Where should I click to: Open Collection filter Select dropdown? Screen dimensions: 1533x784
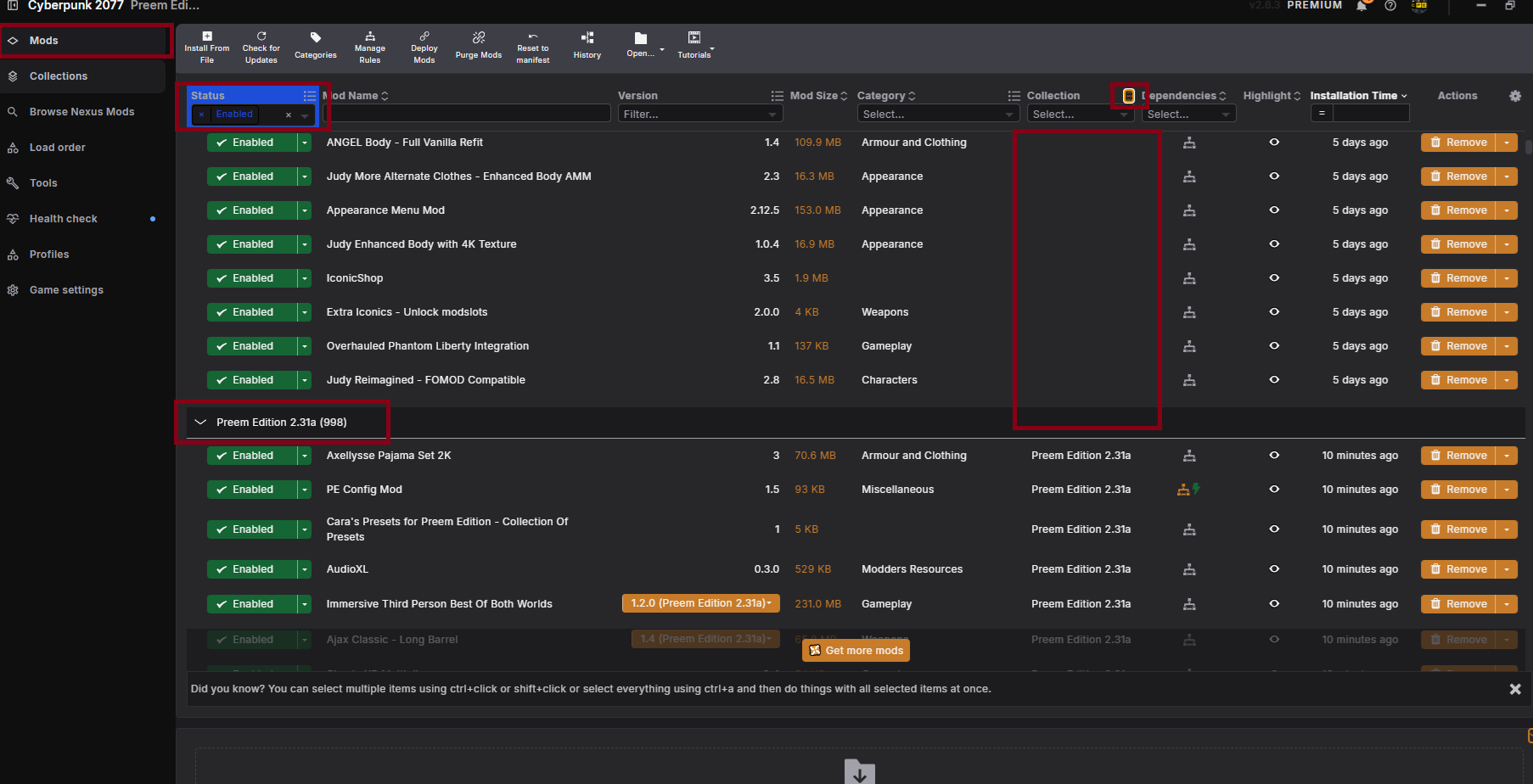(1080, 114)
